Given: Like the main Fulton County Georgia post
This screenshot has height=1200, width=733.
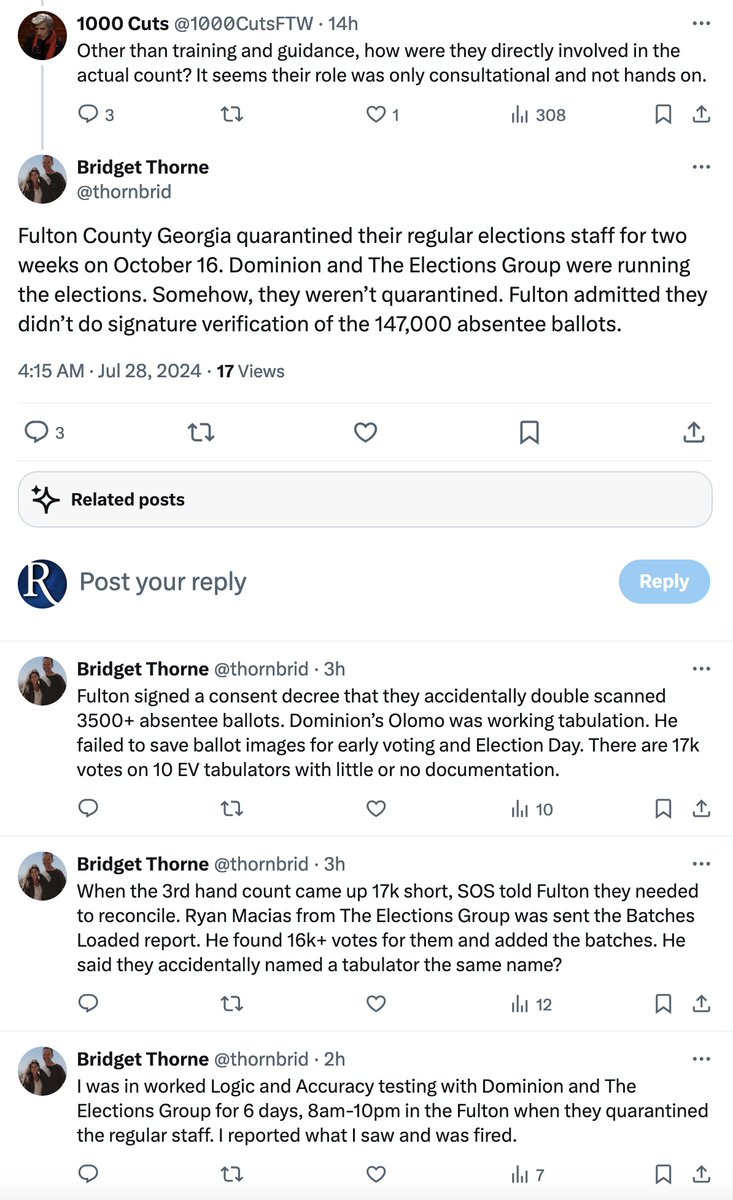Looking at the screenshot, I should click(366, 432).
